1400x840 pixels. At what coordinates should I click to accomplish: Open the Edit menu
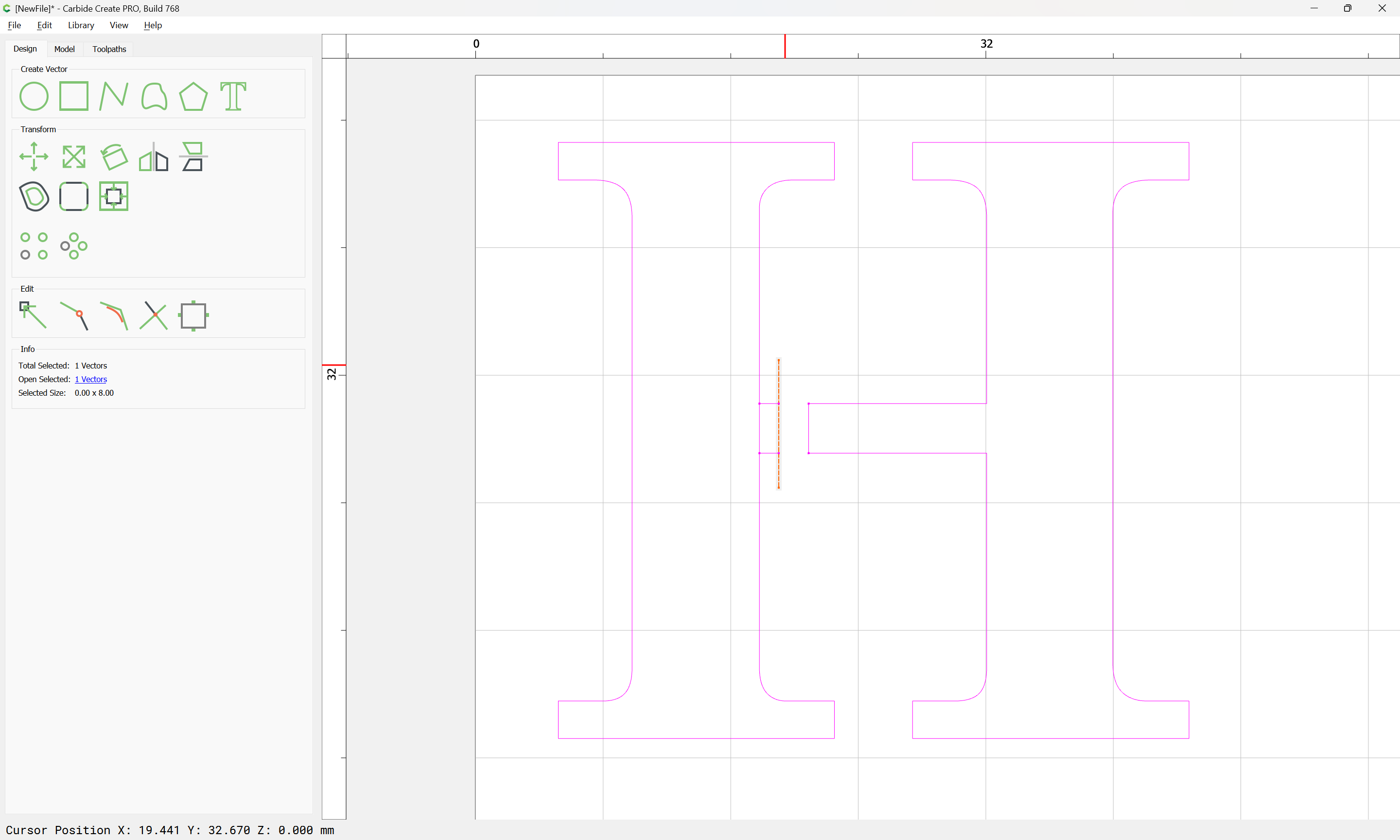[x=44, y=25]
